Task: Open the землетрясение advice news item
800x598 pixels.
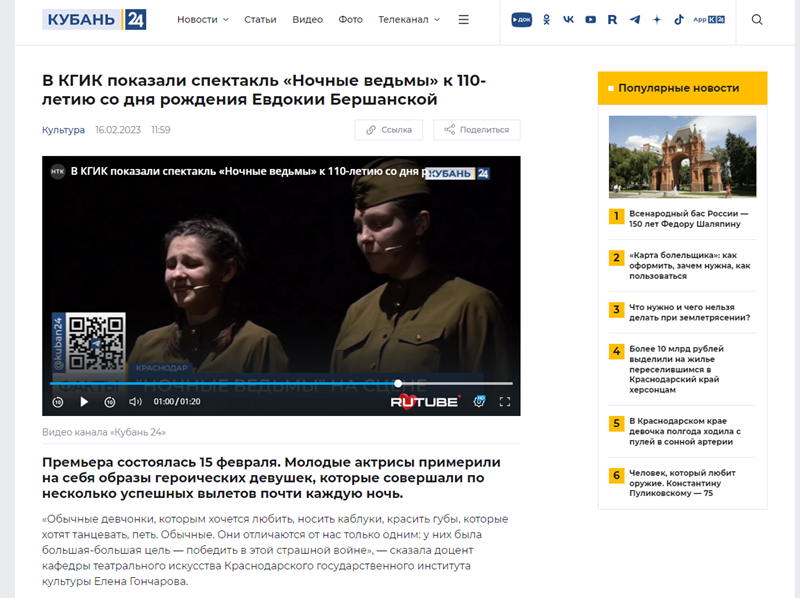Action: coord(690,312)
